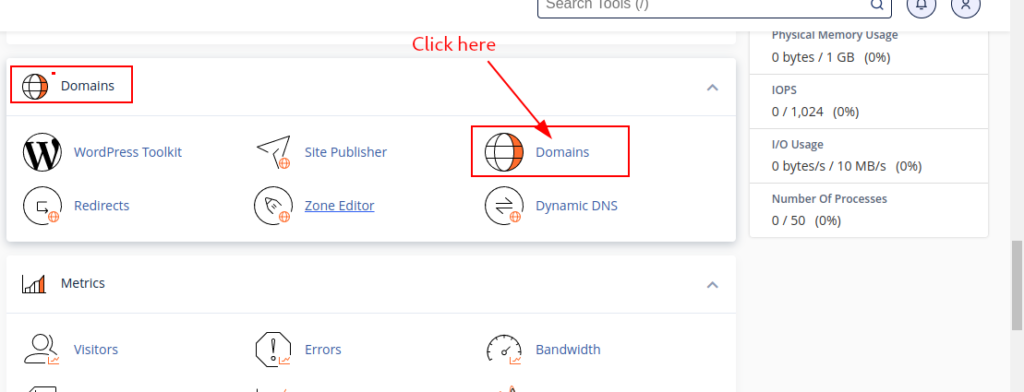Follow the WordPress Toolkit text link
1024x392 pixels.
tap(128, 152)
